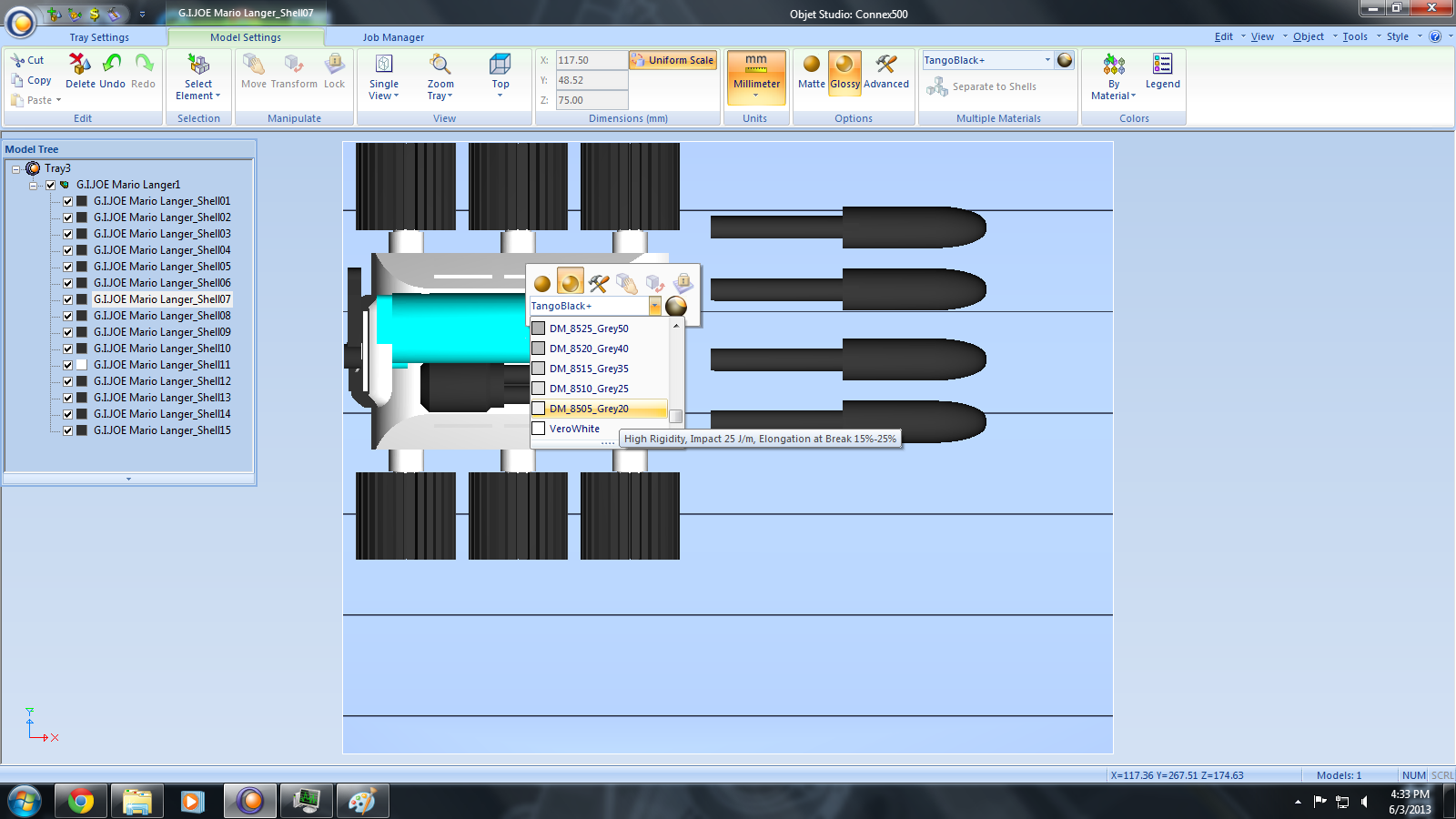Click the matte sphere in floating toolbar

(542, 284)
